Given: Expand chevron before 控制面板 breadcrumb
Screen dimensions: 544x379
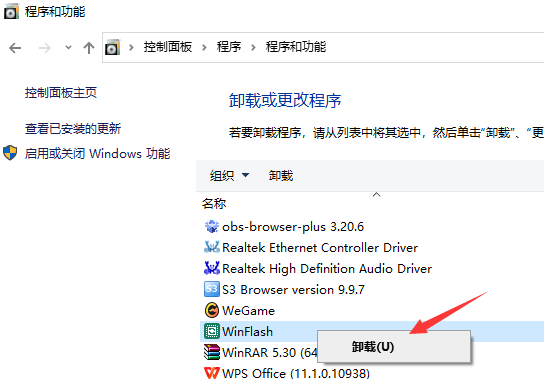Looking at the screenshot, I should pyautogui.click(x=131, y=47).
